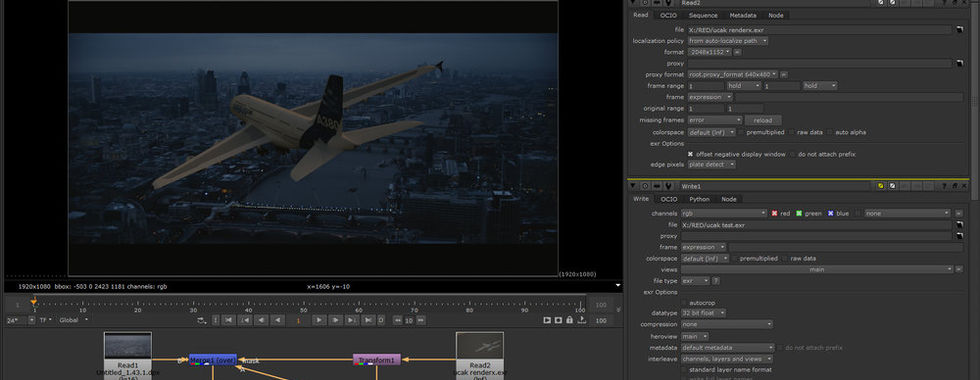Click the Read1 node thumbnail

pyautogui.click(x=128, y=345)
